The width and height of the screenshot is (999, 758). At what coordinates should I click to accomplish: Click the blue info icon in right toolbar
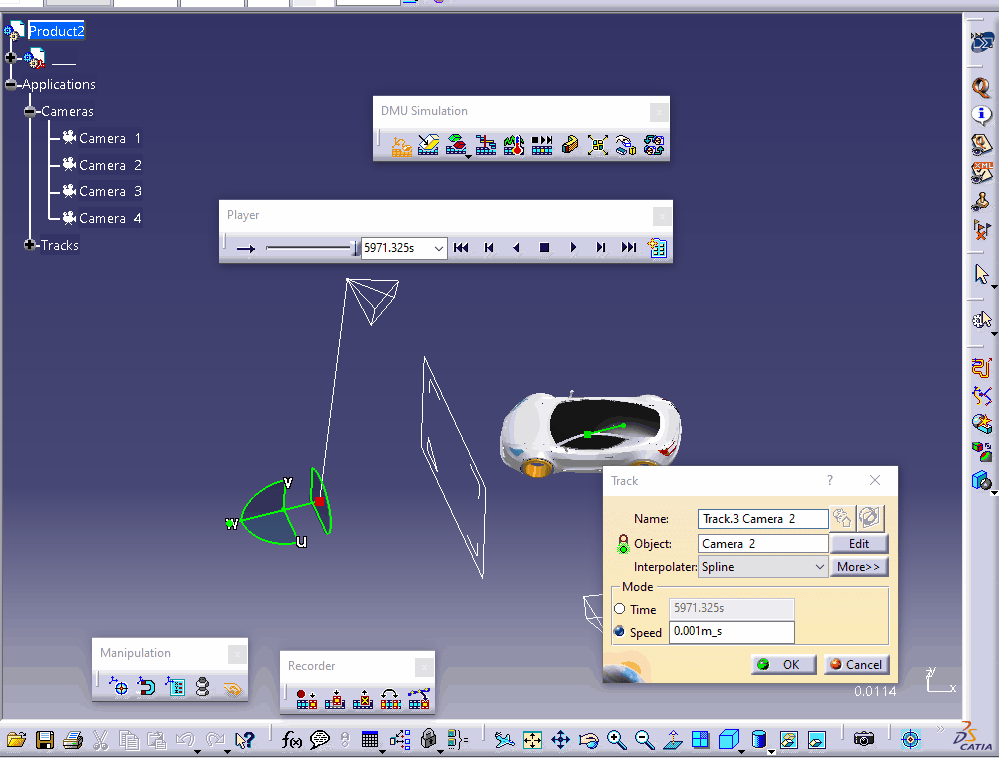click(x=981, y=115)
